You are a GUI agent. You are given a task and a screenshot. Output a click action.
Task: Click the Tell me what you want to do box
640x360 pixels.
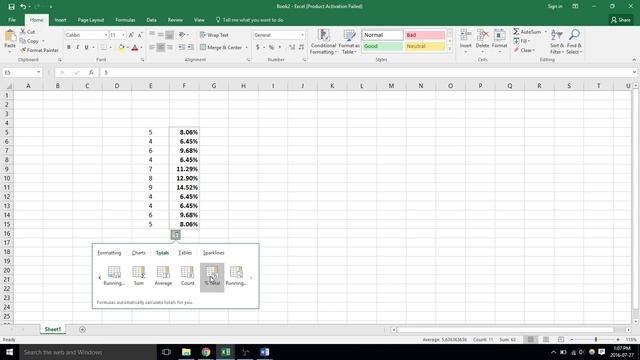[x=249, y=20]
